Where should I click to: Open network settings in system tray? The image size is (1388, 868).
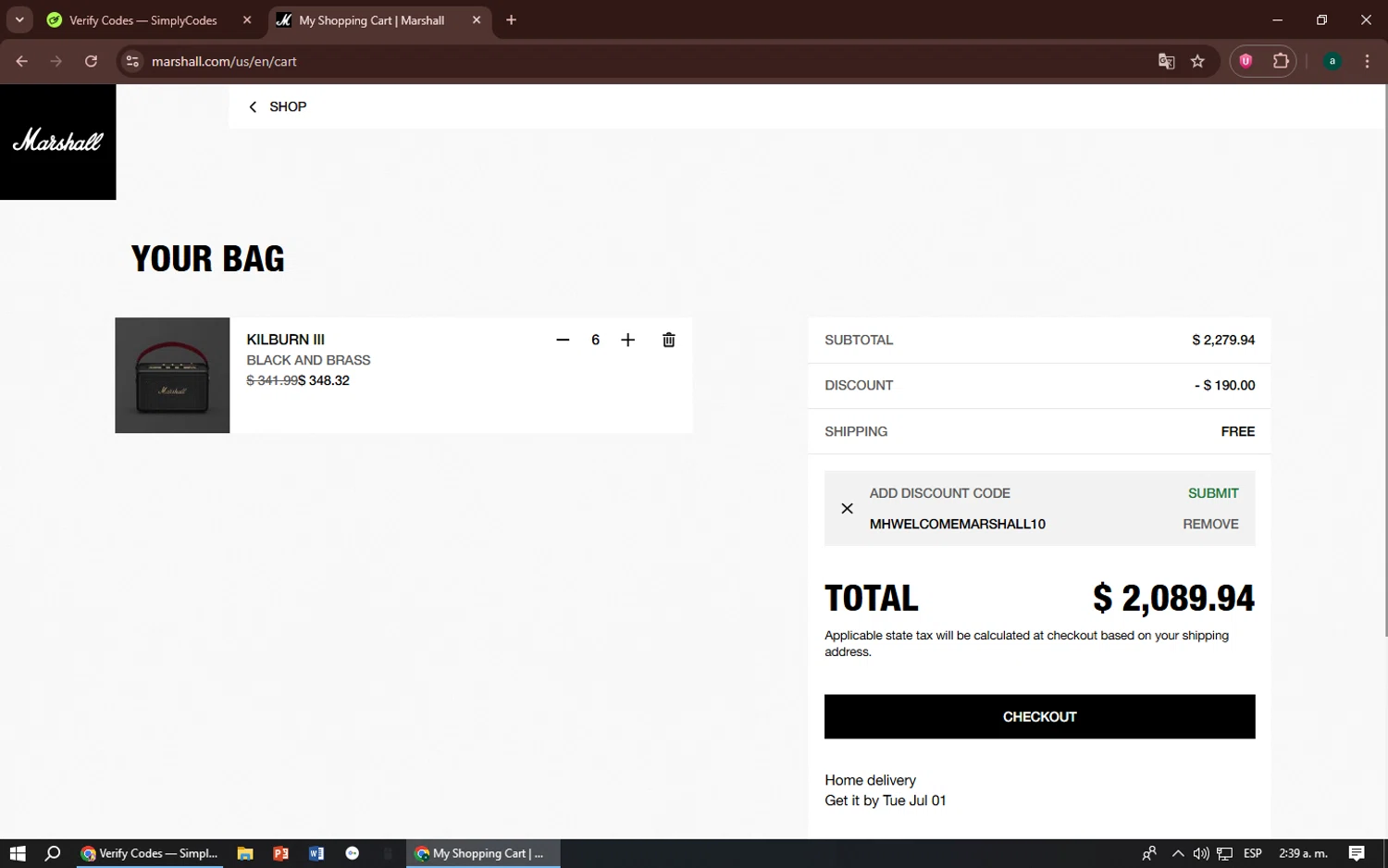click(1224, 853)
